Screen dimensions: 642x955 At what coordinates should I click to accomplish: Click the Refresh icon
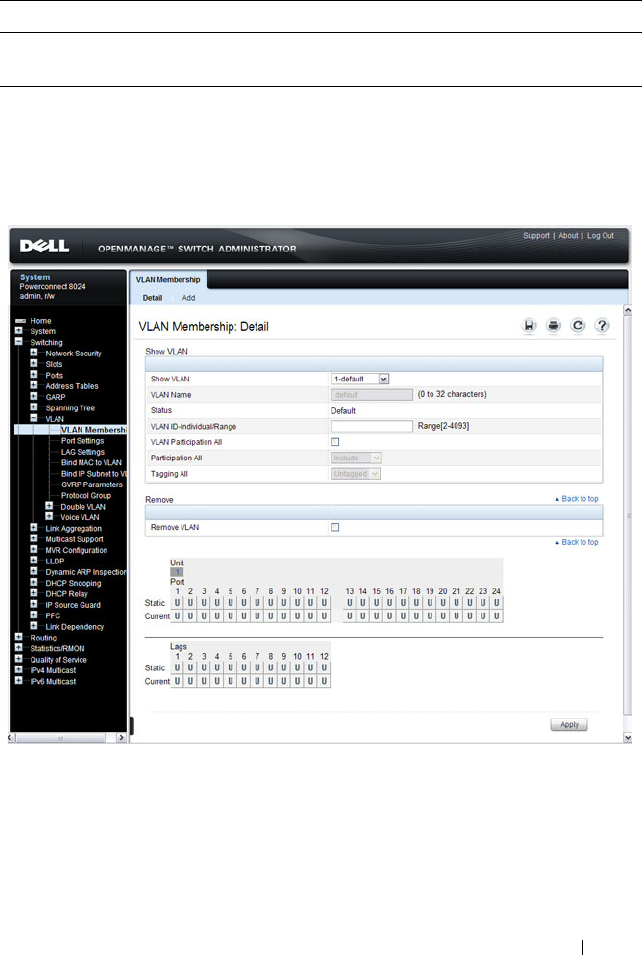click(x=577, y=326)
